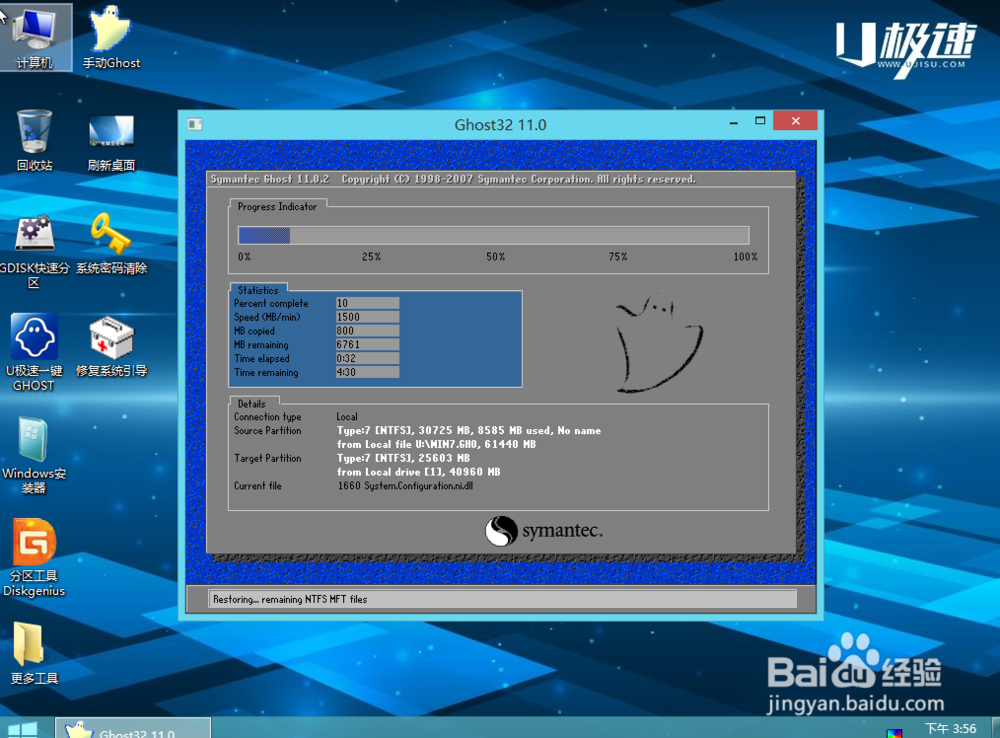Click the Symantec Ghost 11.0.2 copyright header
The image size is (1000, 738).
pyautogui.click(x=453, y=179)
